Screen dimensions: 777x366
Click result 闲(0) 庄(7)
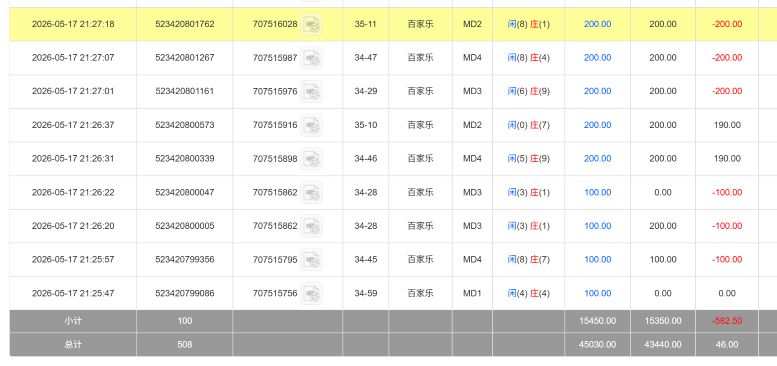tap(529, 125)
